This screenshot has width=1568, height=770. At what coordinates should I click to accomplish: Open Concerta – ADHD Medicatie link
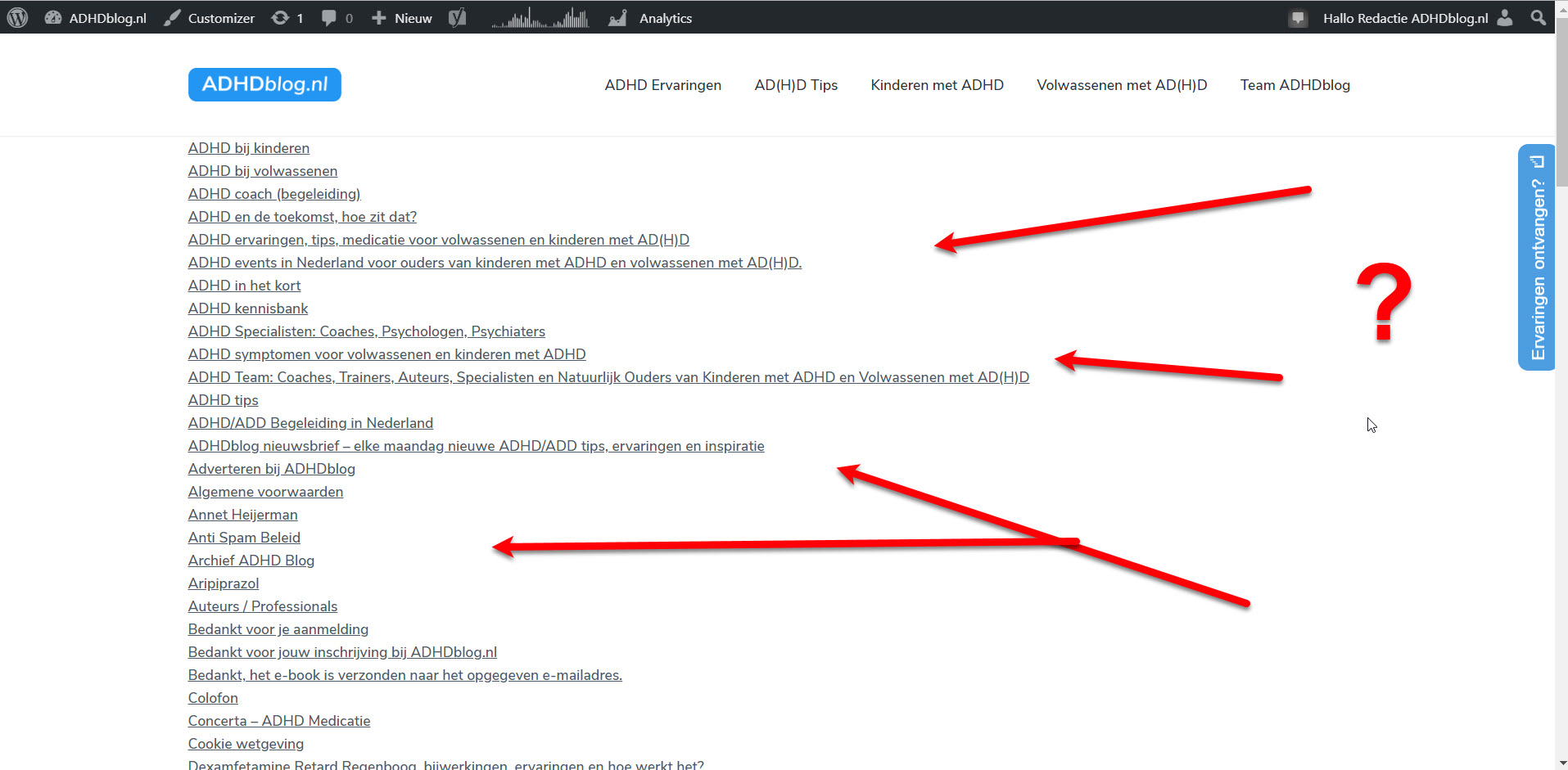pyautogui.click(x=279, y=721)
